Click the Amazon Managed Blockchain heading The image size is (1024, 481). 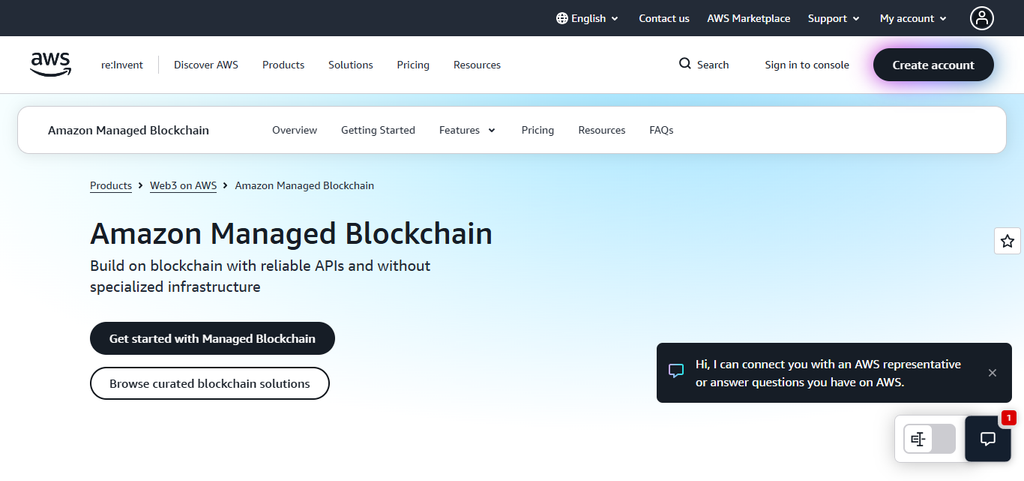[291, 234]
